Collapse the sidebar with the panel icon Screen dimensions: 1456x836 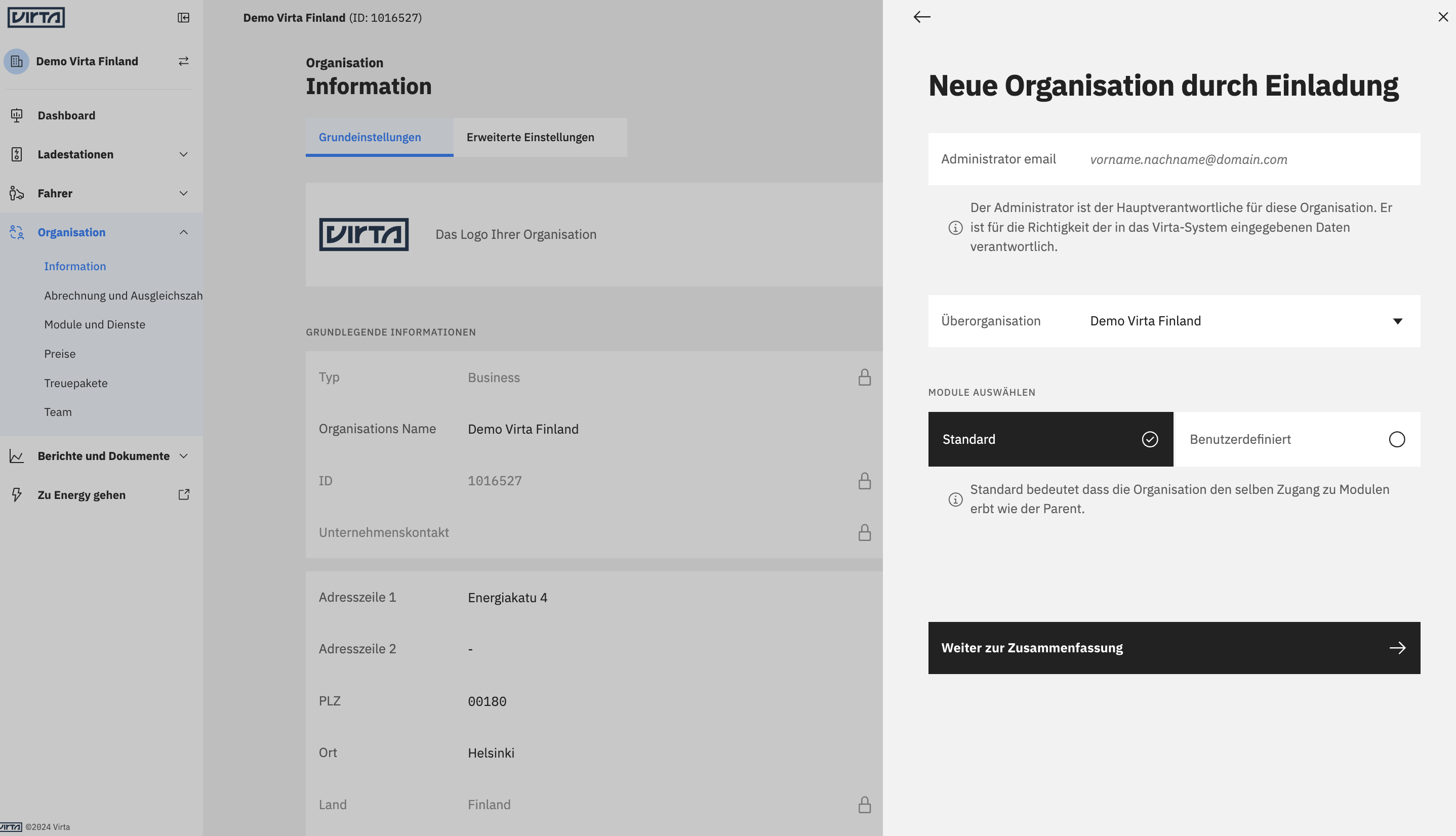click(x=183, y=18)
